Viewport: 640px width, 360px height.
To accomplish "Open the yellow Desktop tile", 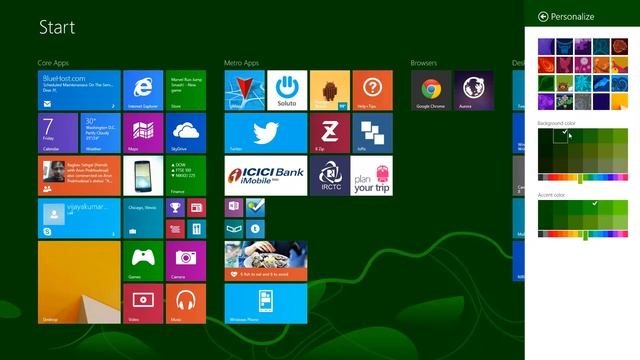I will [79, 282].
